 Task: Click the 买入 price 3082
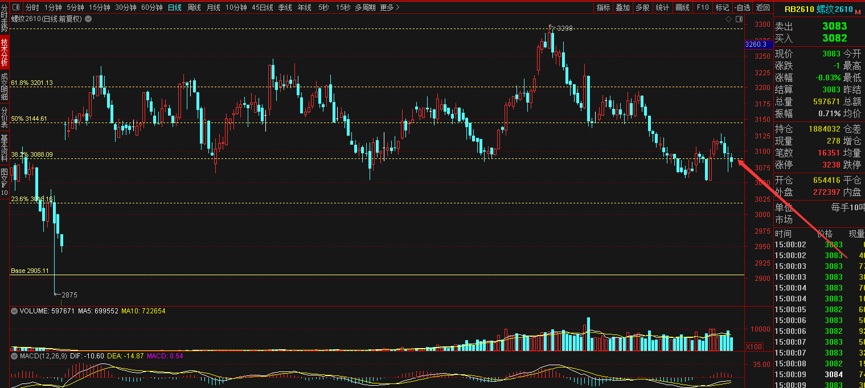coord(834,38)
